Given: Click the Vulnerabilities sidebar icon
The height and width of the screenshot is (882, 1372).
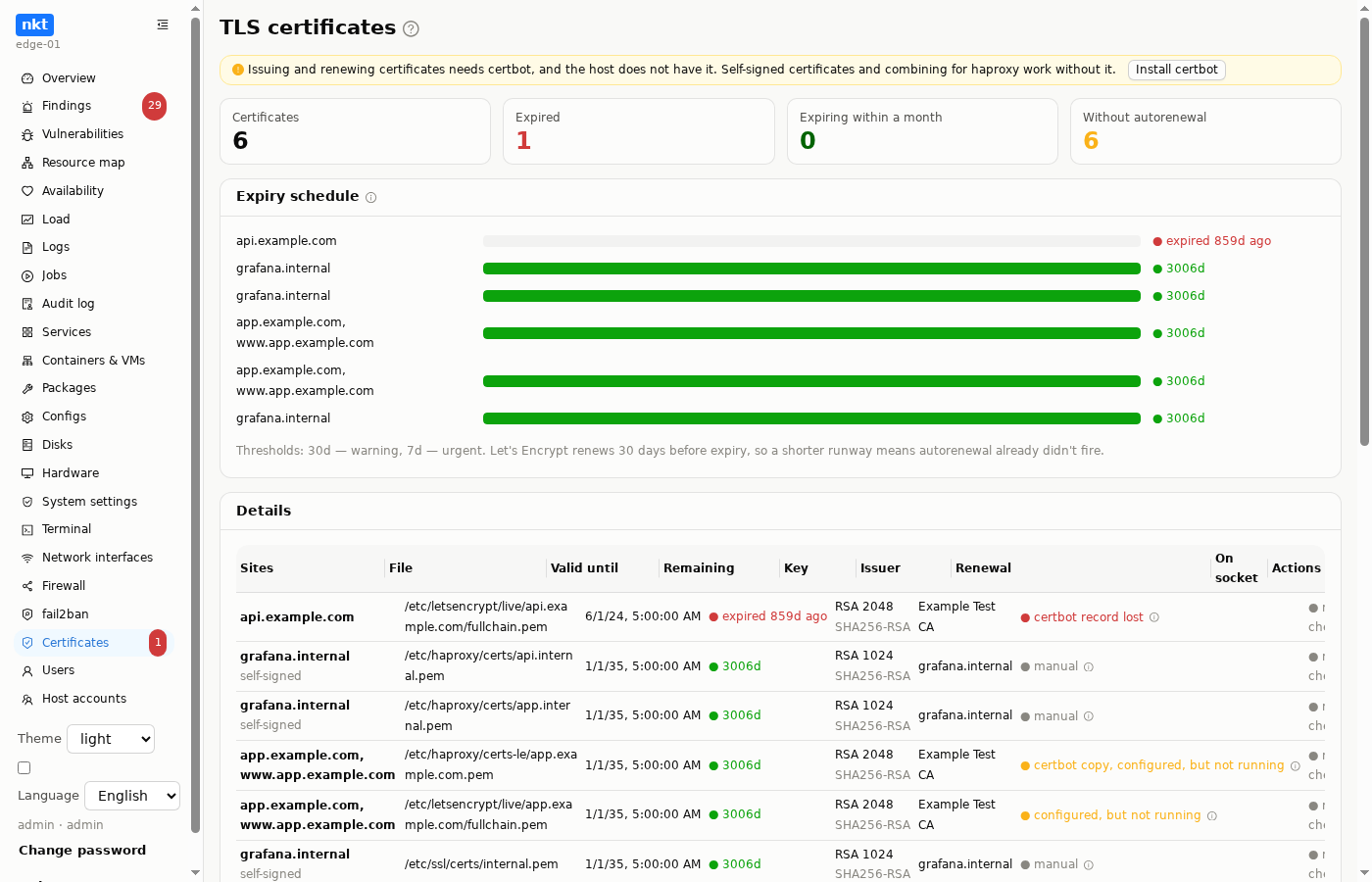Looking at the screenshot, I should pos(27,134).
